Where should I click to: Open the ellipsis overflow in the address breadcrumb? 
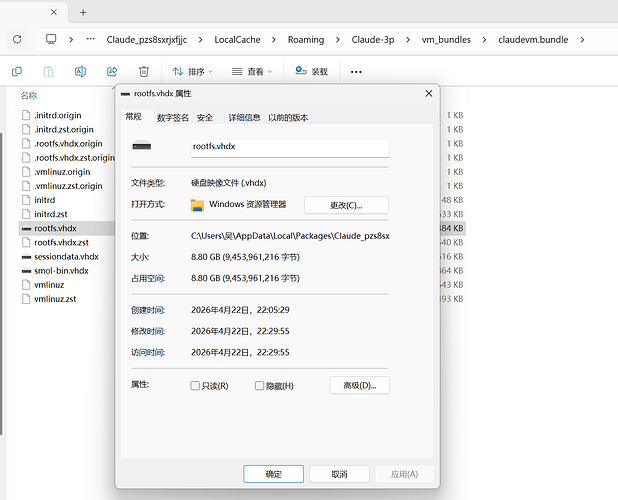click(91, 39)
